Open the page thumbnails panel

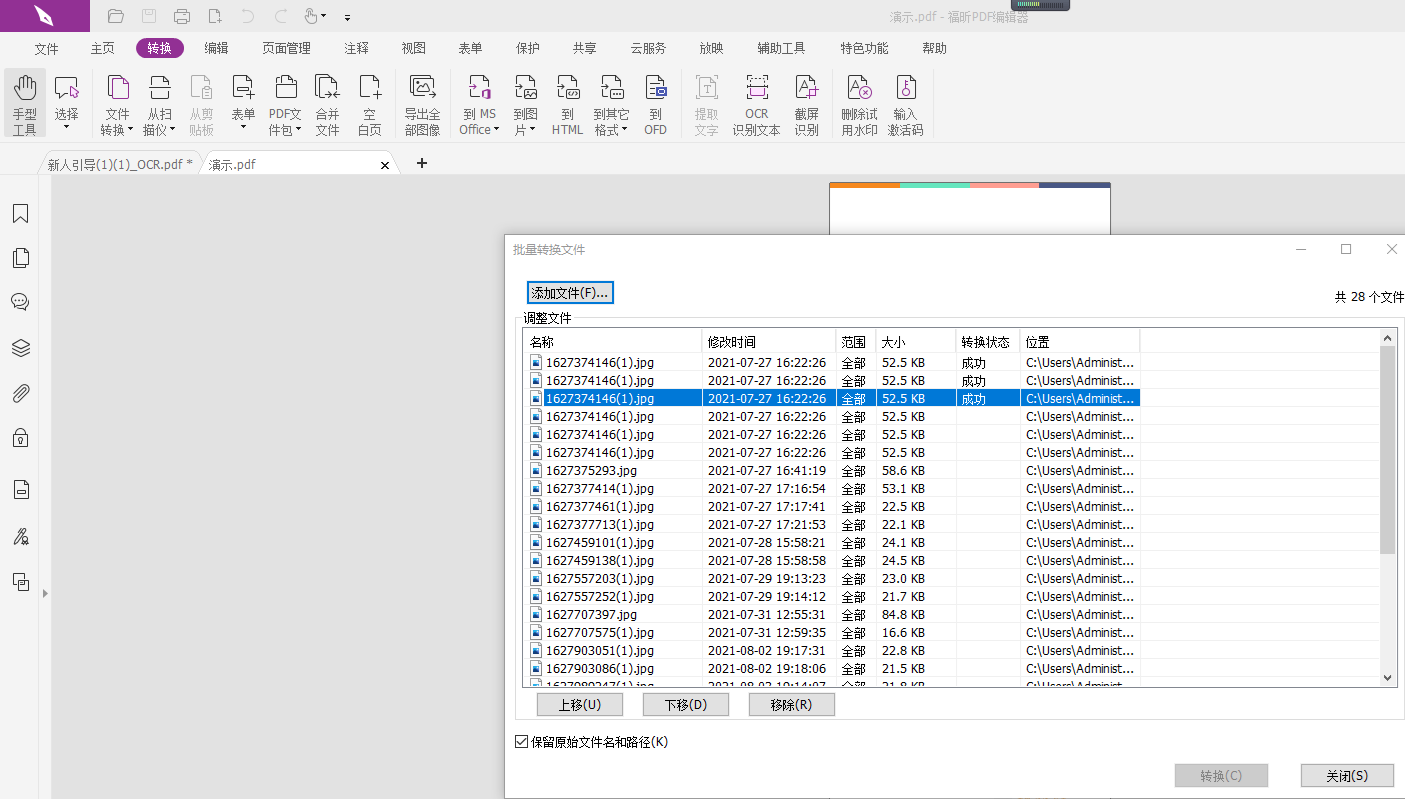[21, 257]
